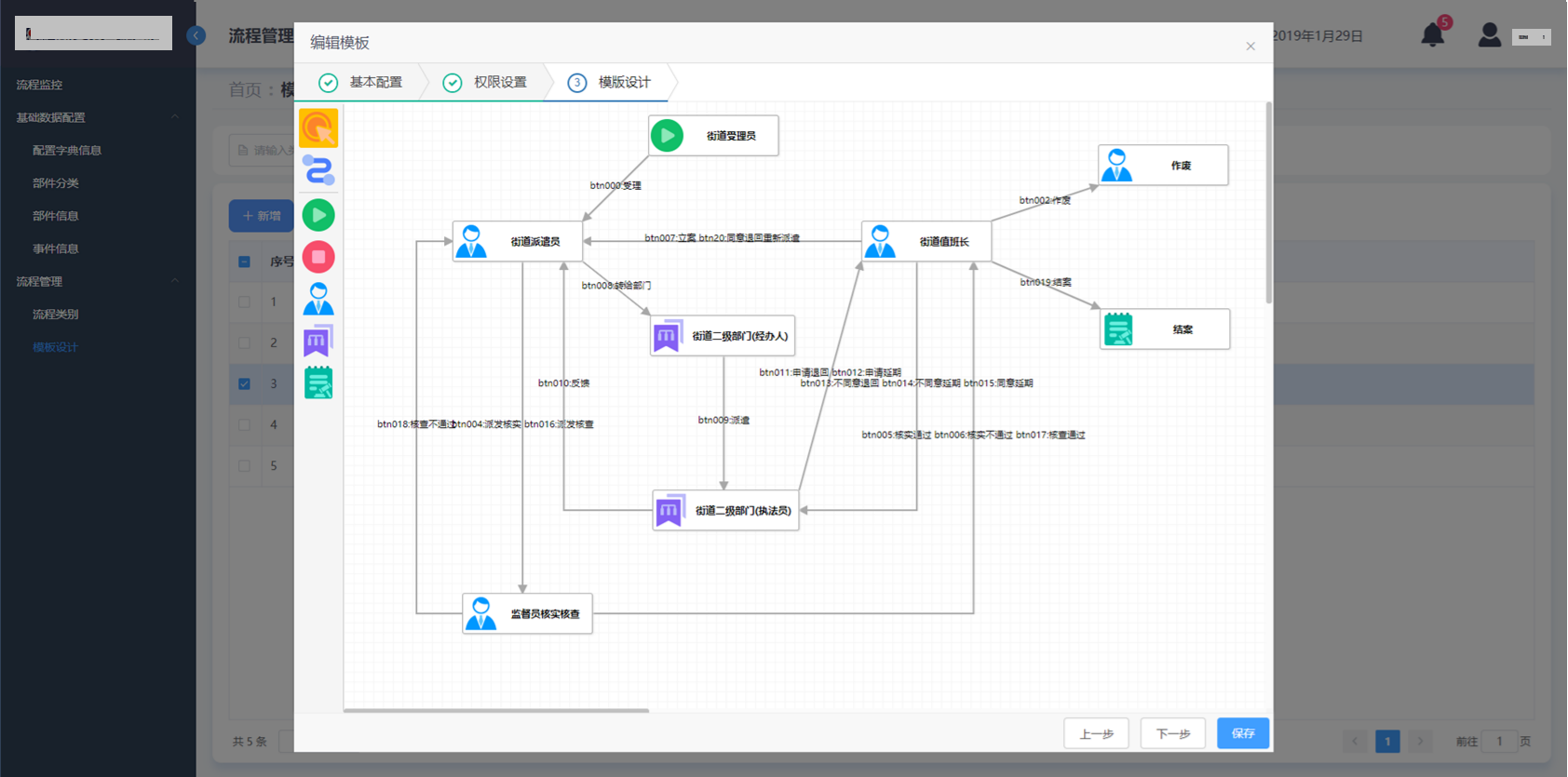Click the 上一步 button

tap(1097, 733)
